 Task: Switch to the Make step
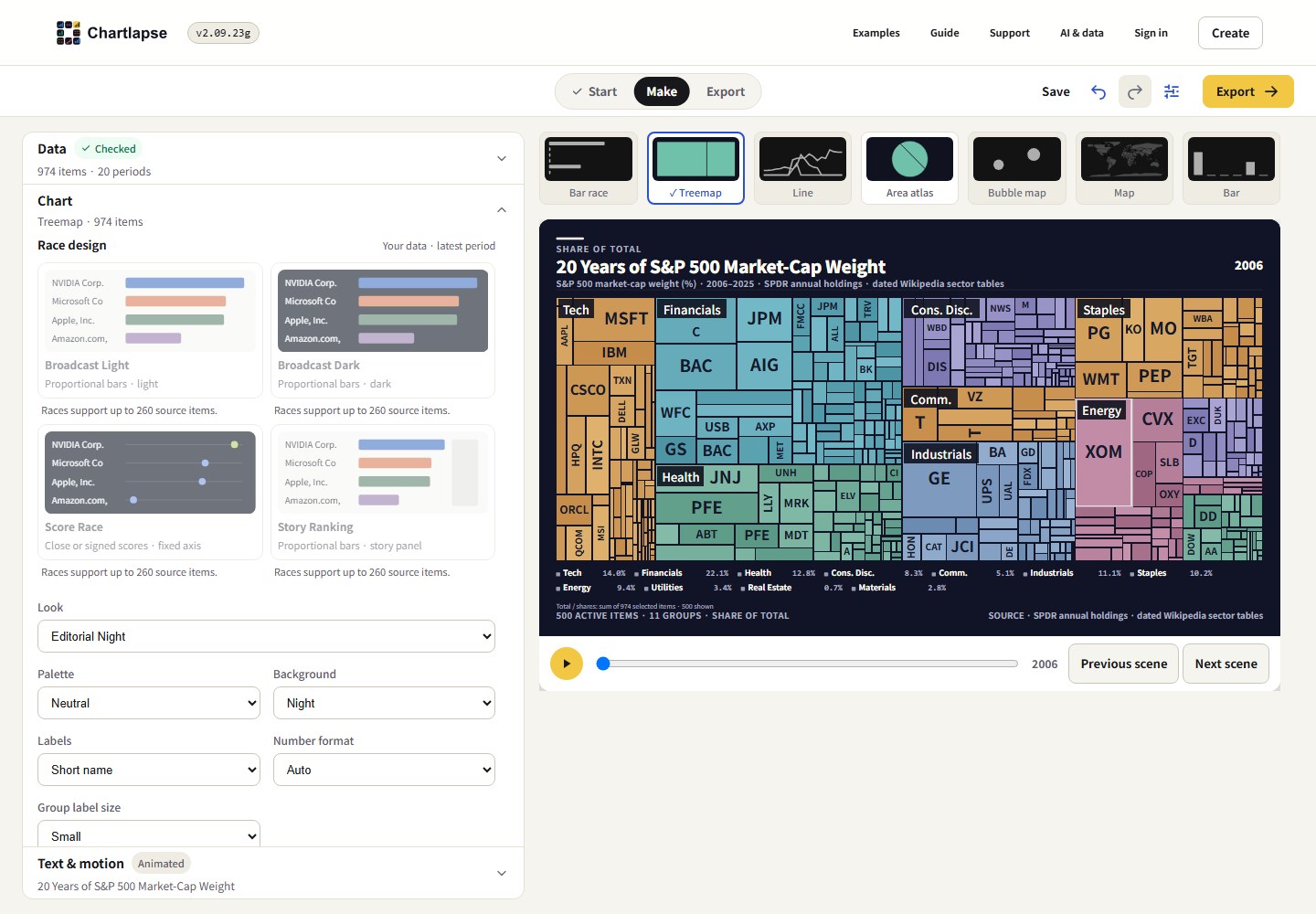click(662, 91)
